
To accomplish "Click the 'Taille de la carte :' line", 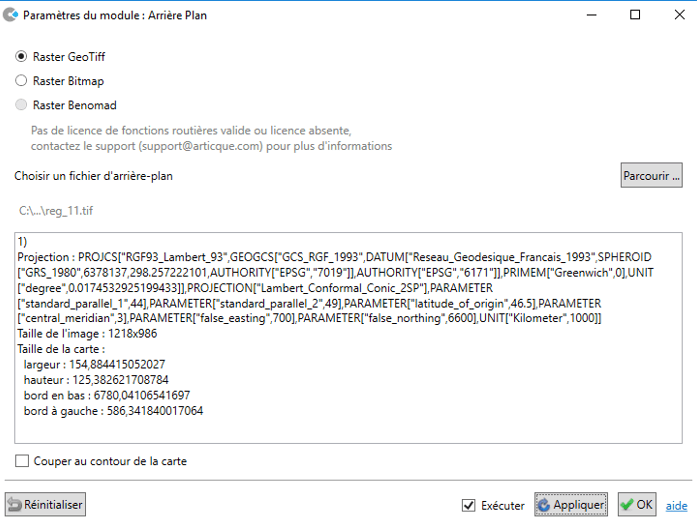I will 61,349.
